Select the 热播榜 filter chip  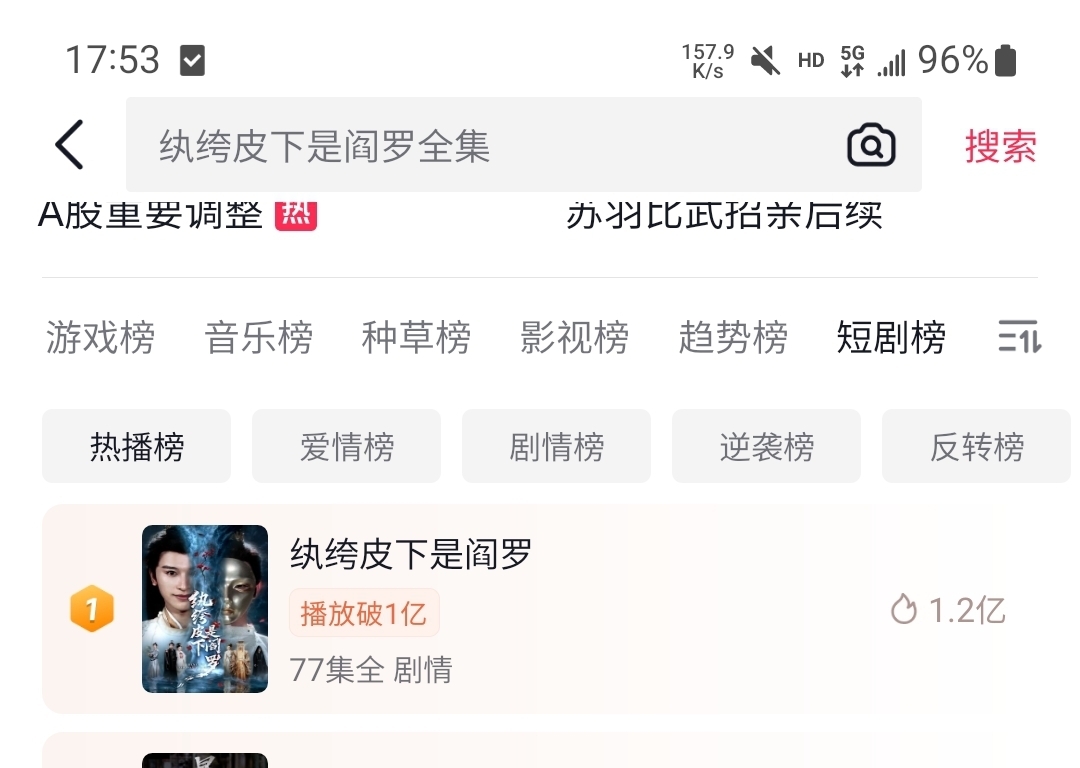pos(136,446)
